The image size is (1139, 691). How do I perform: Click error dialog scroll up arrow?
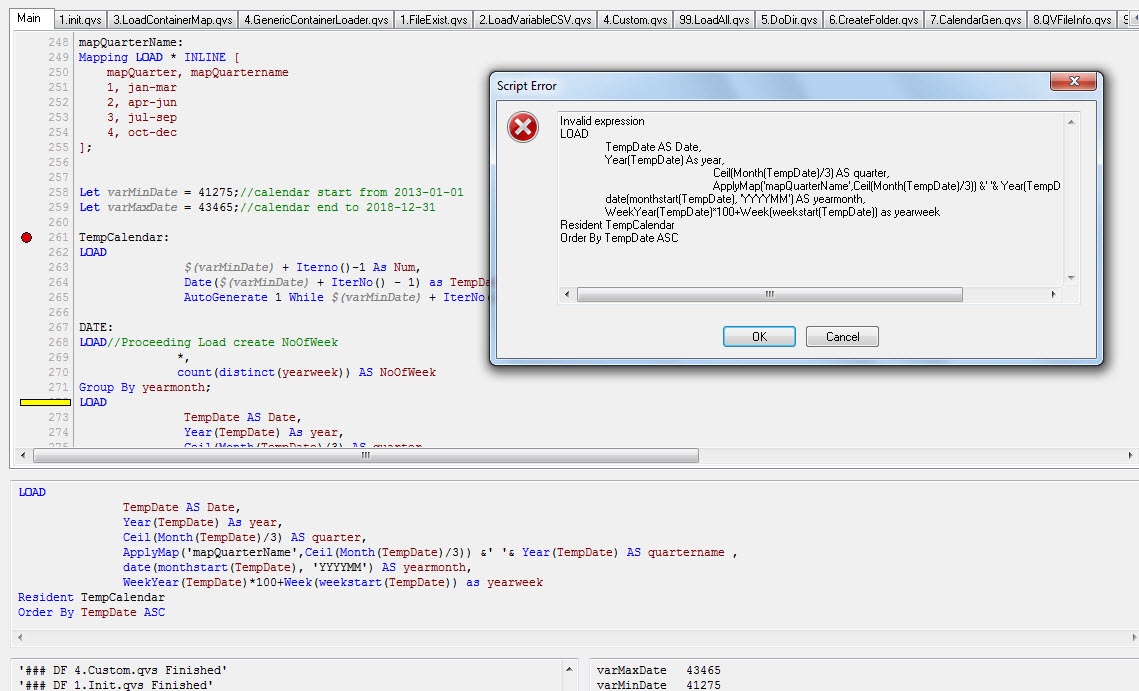tap(1071, 122)
